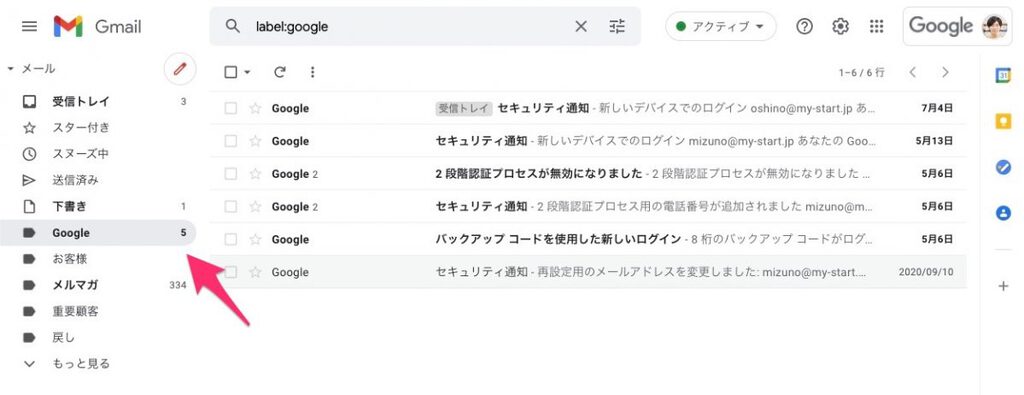The image size is (1024, 395).
Task: Star the 2段階認証プロセスが無効 email
Action: pyautogui.click(x=255, y=174)
